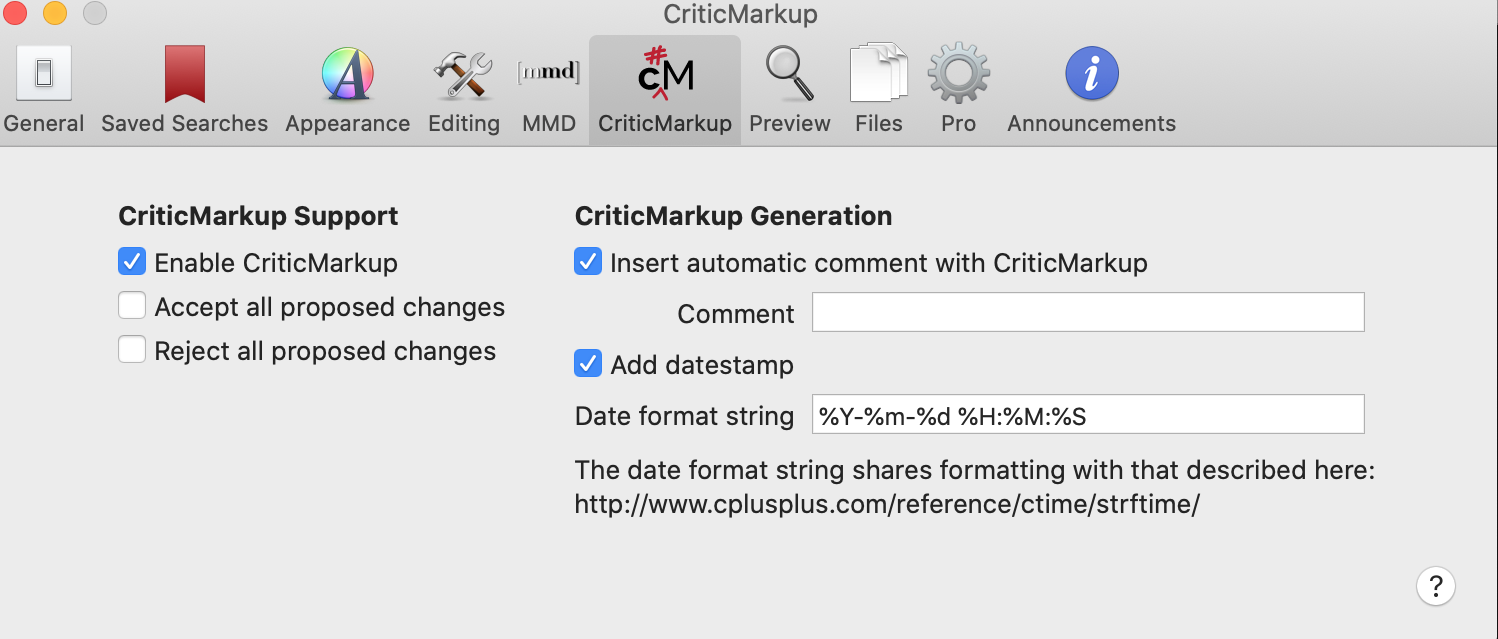The width and height of the screenshot is (1498, 639).
Task: Open the Editing tools preferences
Action: click(x=463, y=90)
